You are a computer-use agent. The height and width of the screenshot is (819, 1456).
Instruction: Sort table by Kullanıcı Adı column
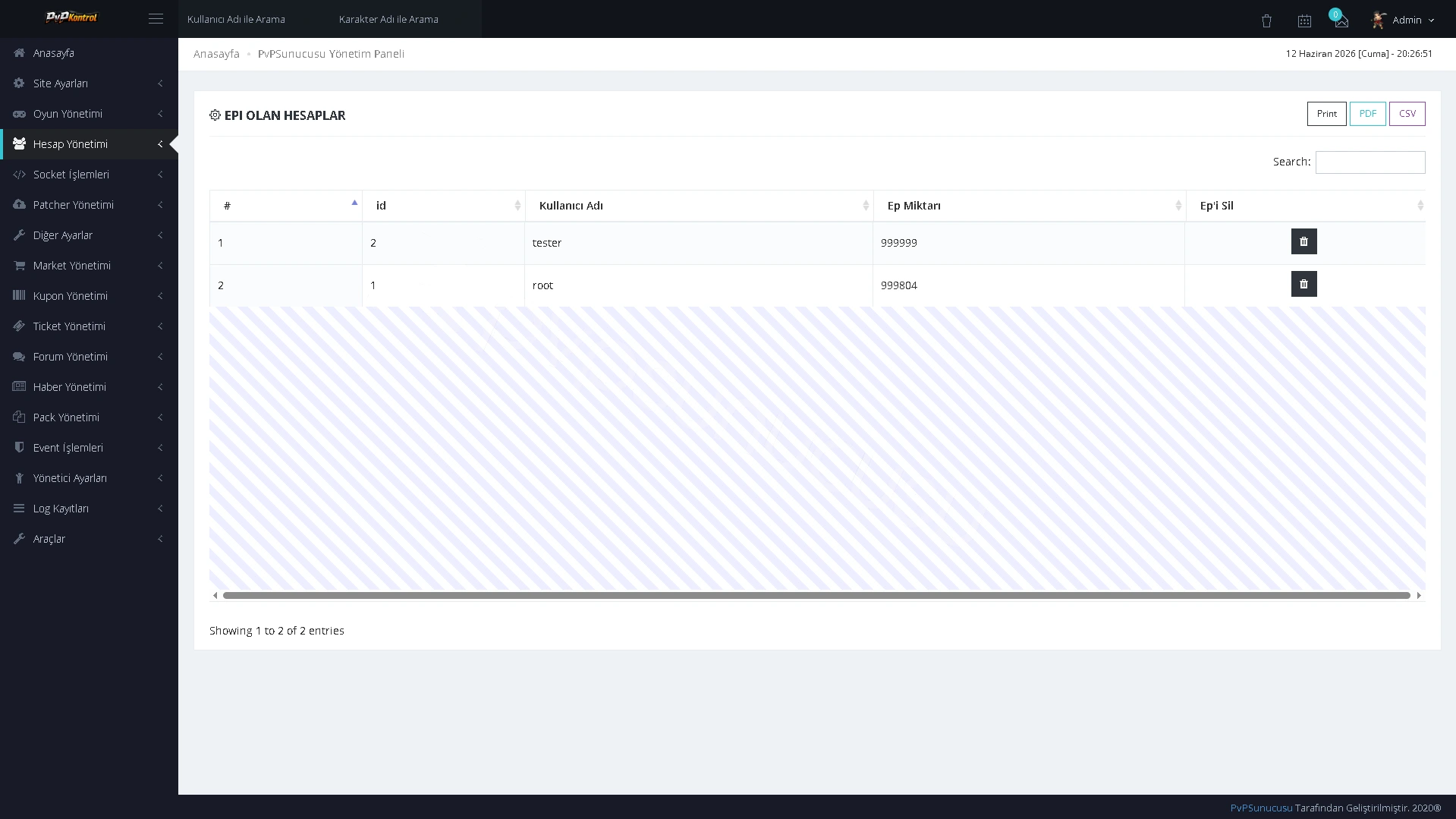(699, 206)
